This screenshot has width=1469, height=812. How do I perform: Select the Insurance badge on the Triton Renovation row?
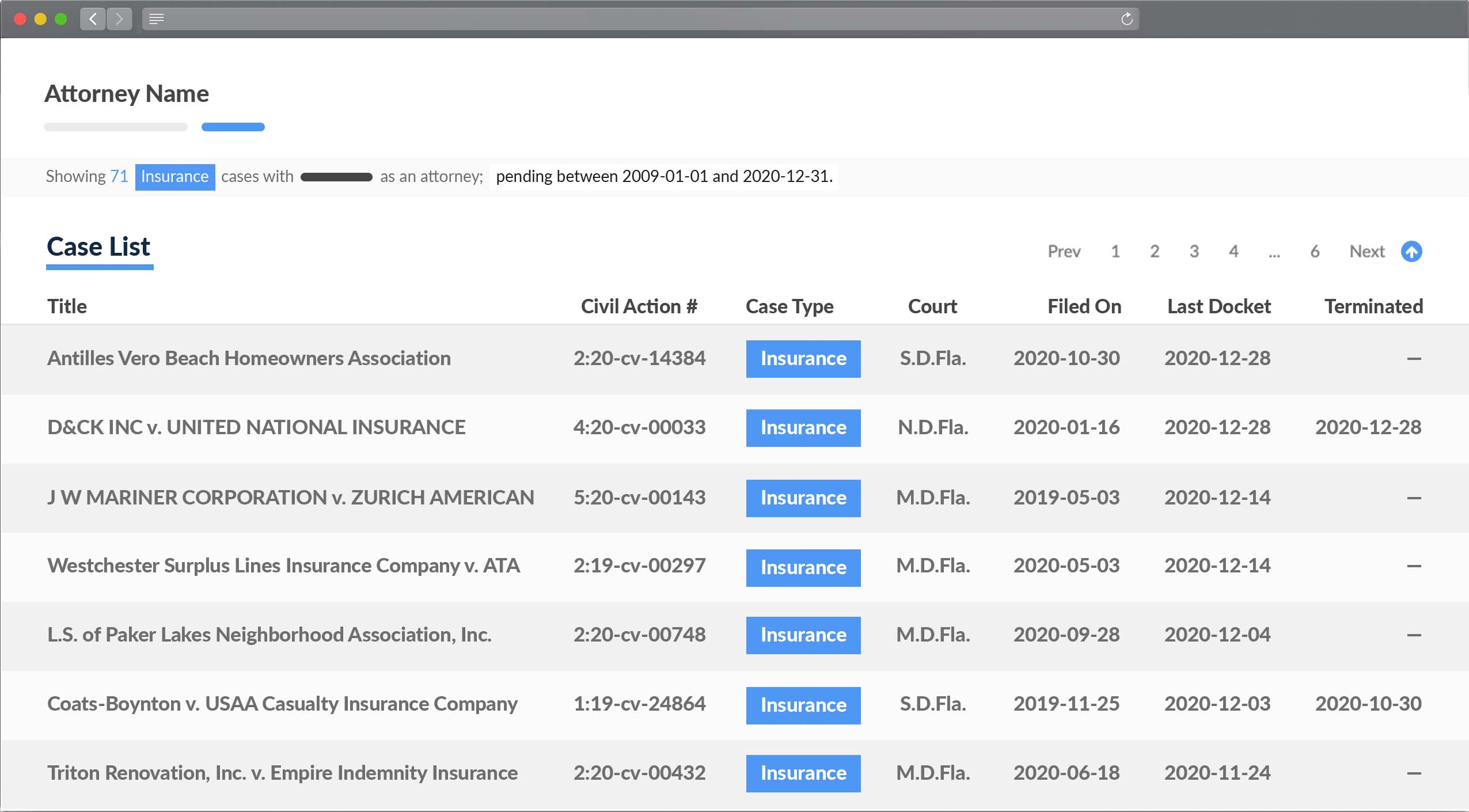click(x=803, y=773)
